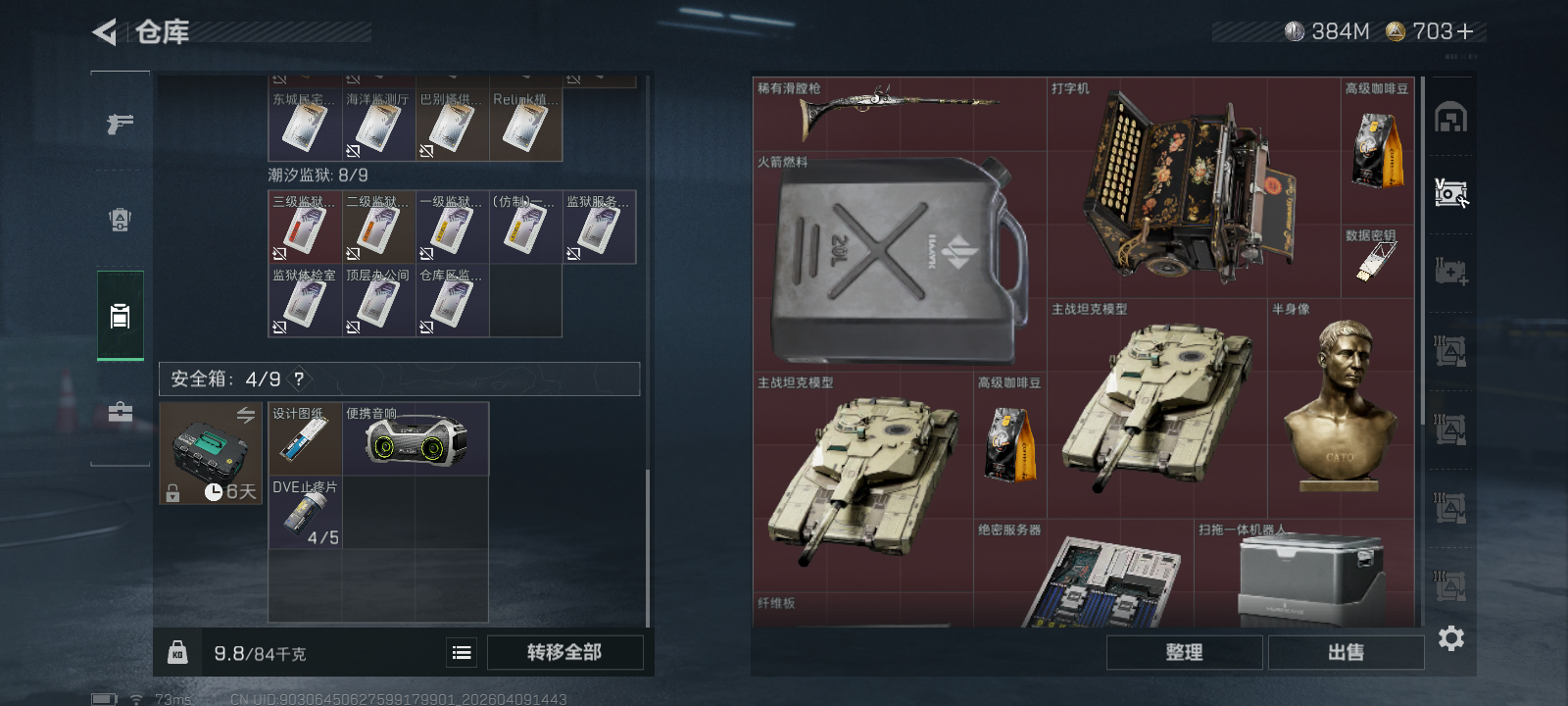Select the 打字机 typewriter item

[x=1194, y=188]
